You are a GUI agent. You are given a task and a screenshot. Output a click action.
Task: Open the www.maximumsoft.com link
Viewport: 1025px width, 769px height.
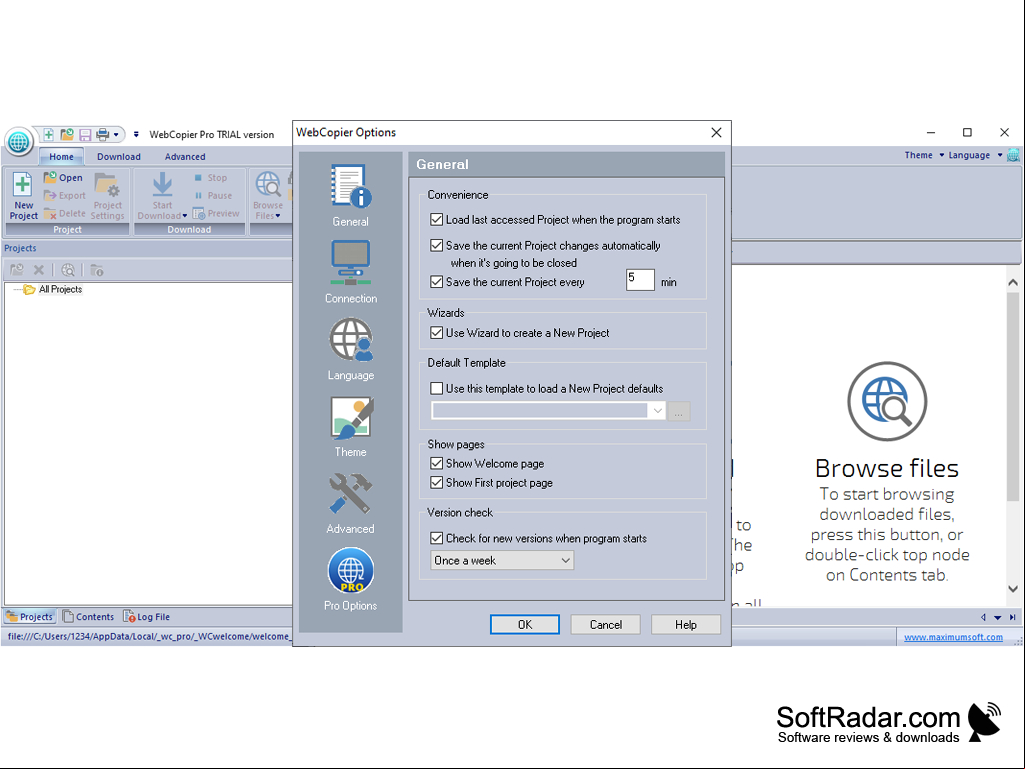pos(953,637)
